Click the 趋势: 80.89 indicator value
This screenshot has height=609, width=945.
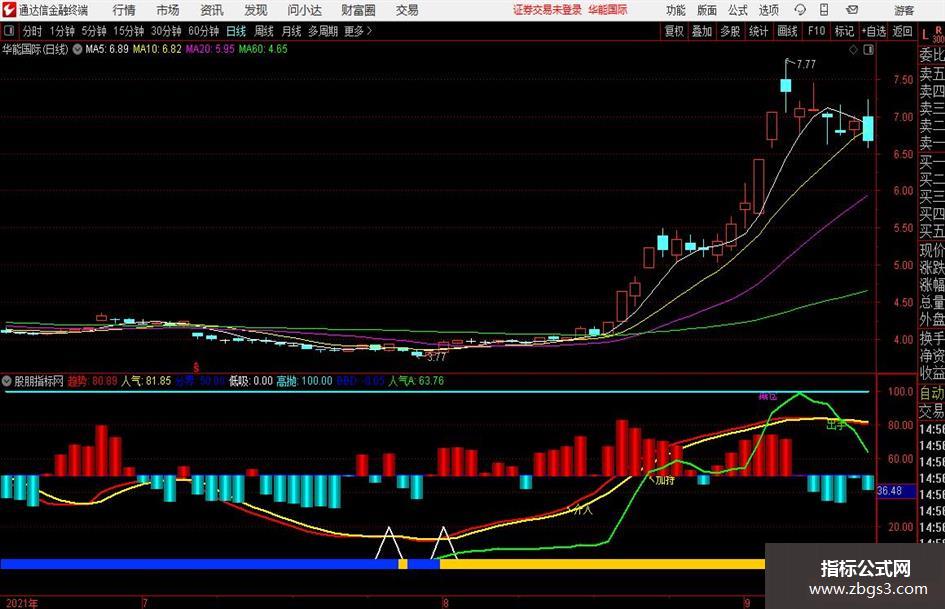pyautogui.click(x=92, y=381)
